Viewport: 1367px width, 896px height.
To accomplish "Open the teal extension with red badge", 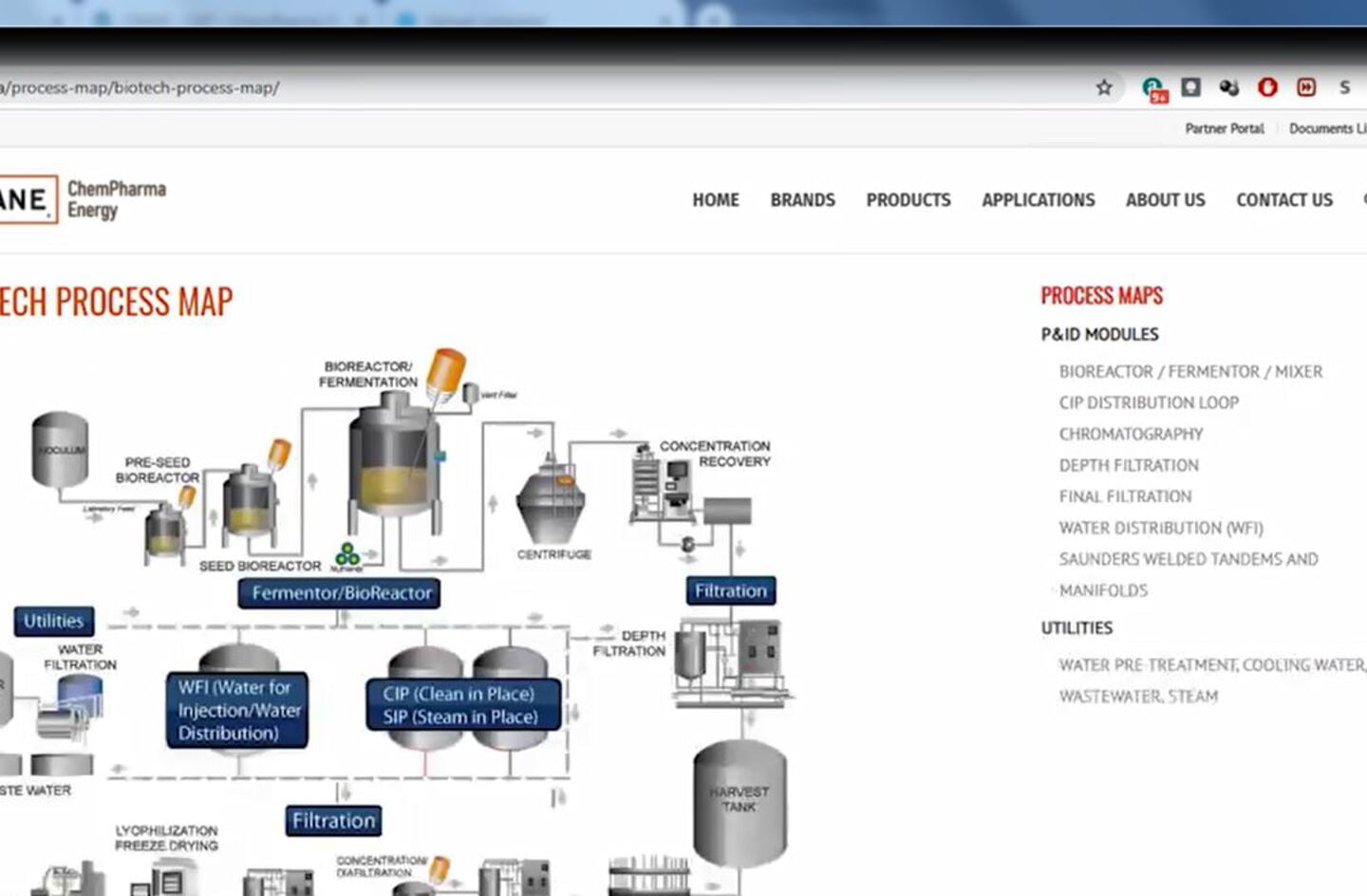I will coord(1153,88).
